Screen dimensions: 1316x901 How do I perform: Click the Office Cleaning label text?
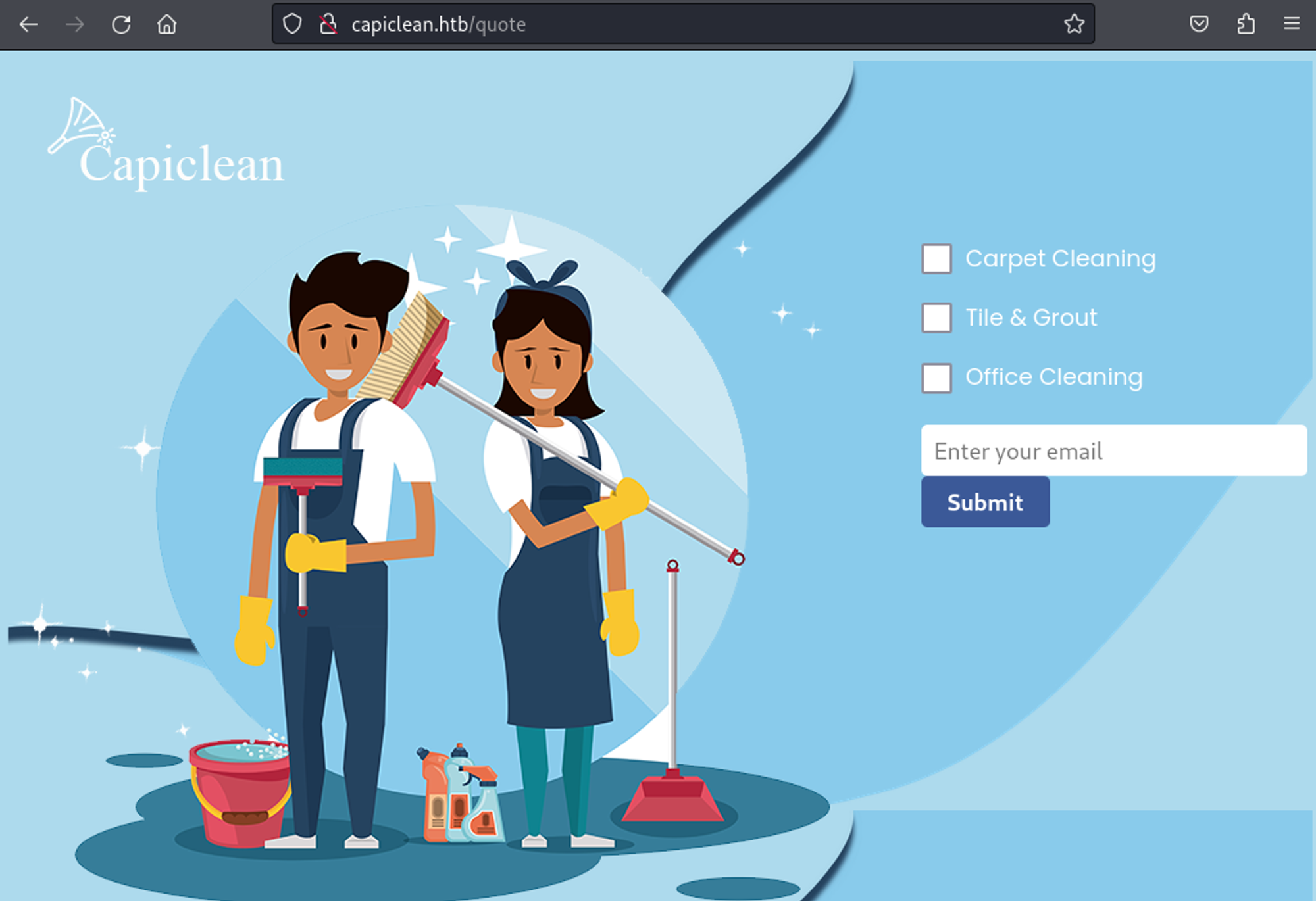[1053, 377]
